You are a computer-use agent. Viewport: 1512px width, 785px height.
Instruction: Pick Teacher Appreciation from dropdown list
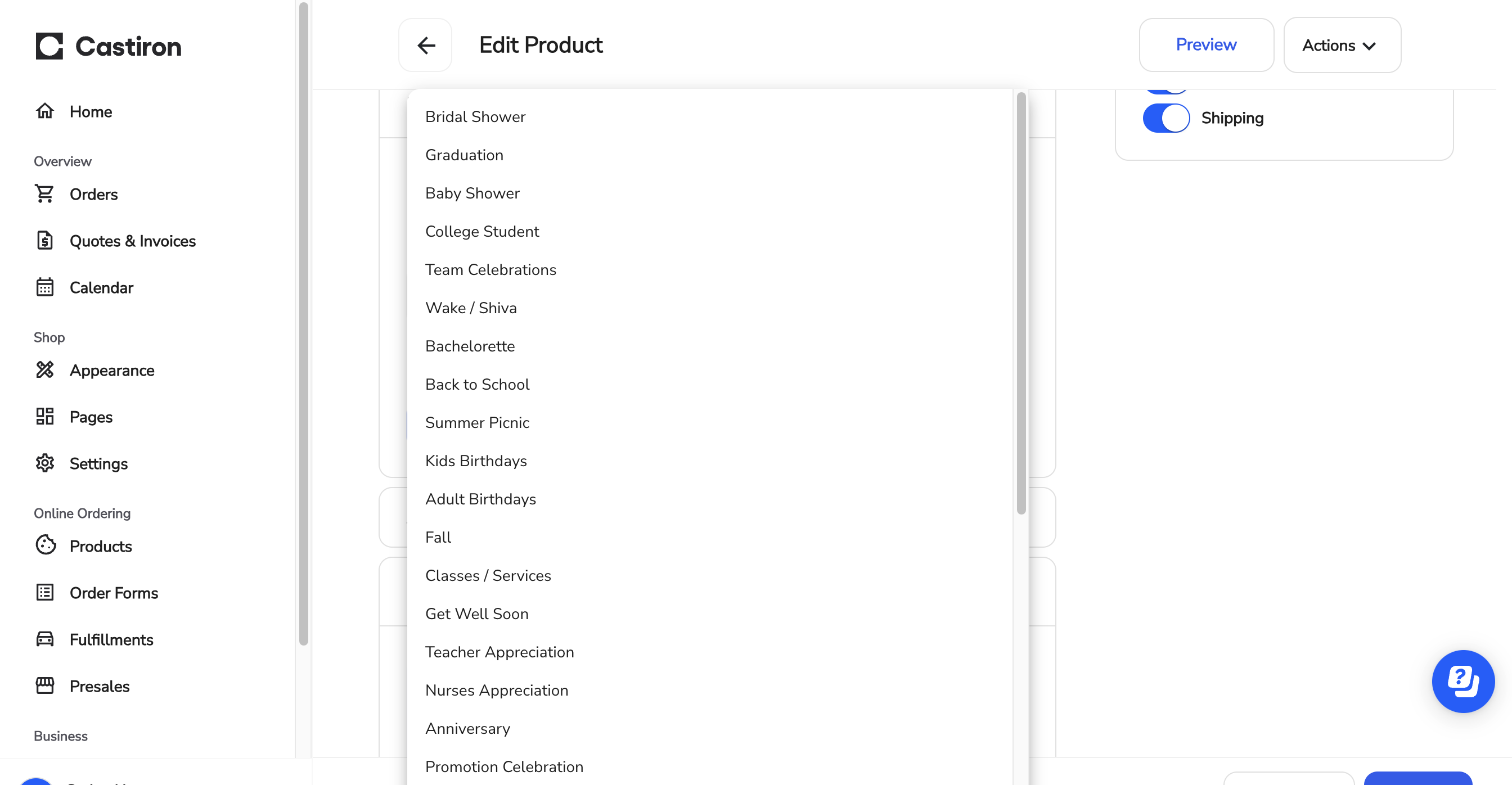(499, 652)
